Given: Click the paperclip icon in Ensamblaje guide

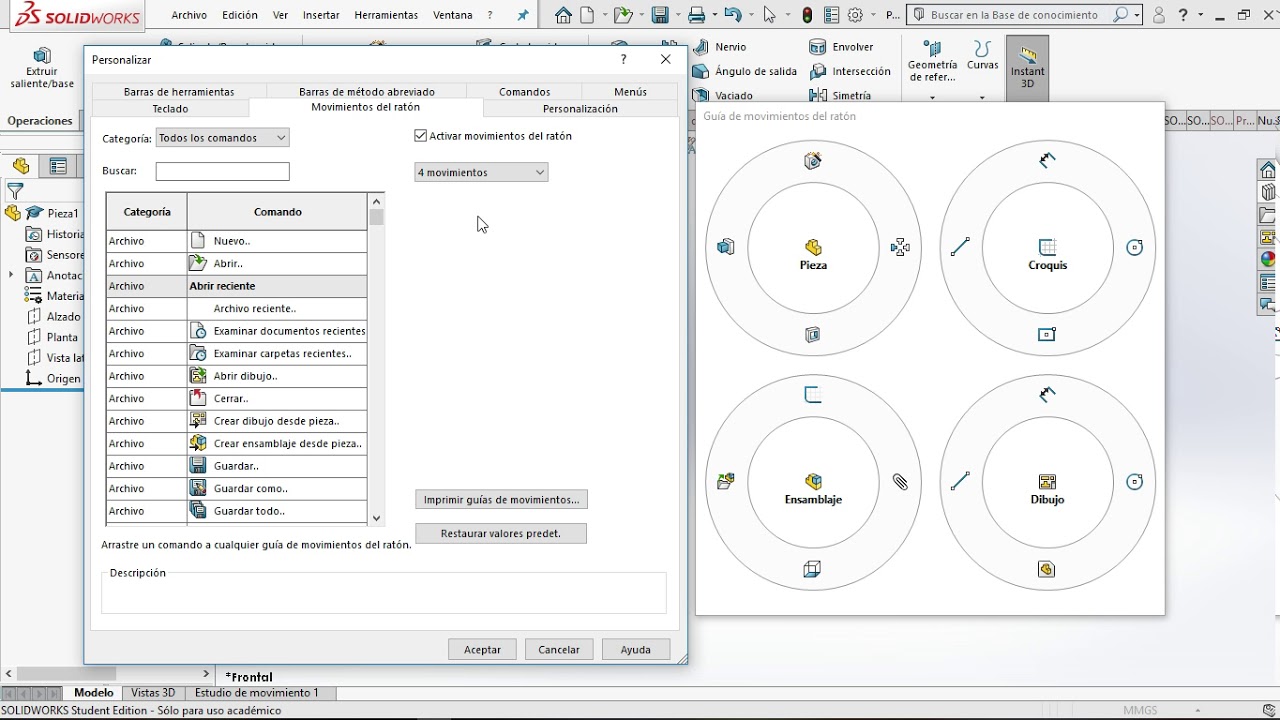Looking at the screenshot, I should coord(900,482).
